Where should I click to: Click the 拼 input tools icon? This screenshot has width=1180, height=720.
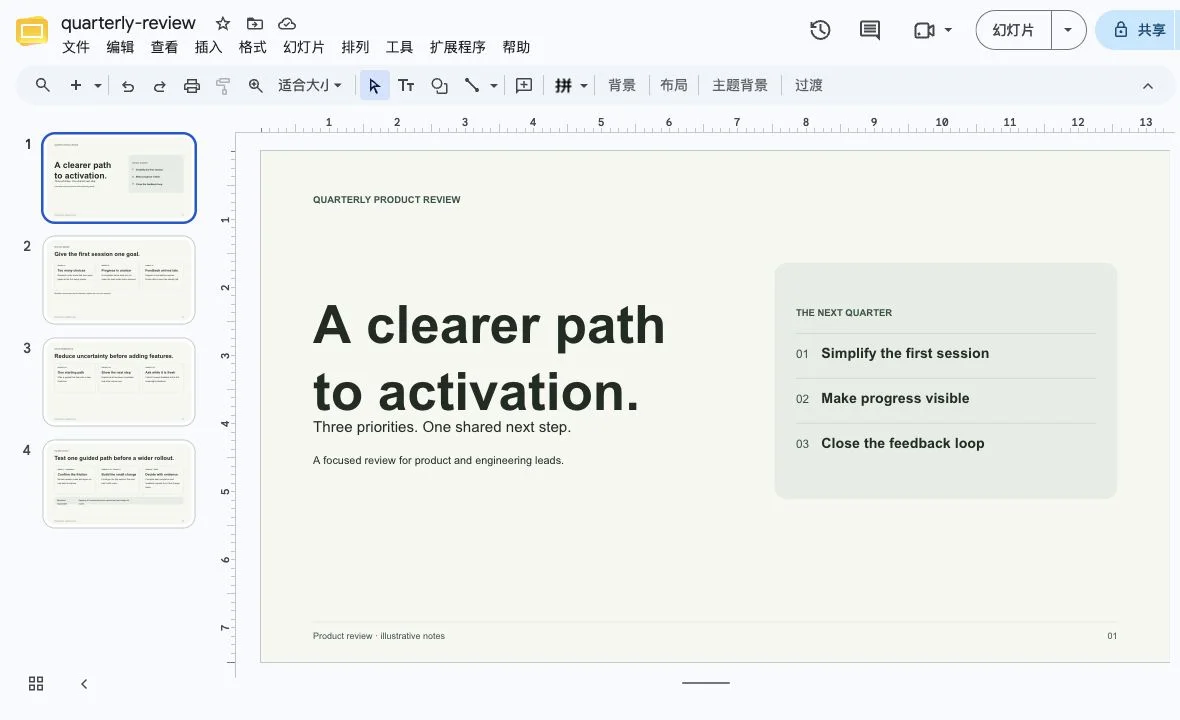pyautogui.click(x=564, y=86)
